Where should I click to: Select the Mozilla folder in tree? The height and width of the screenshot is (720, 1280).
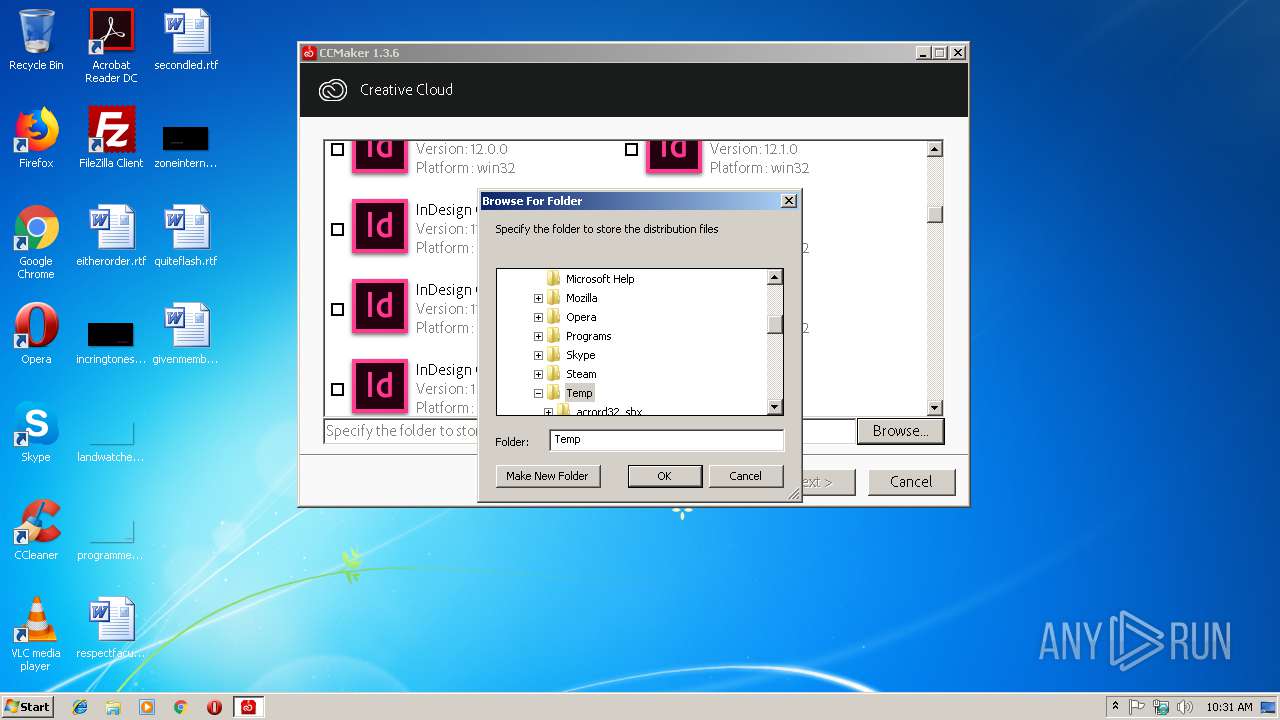pos(581,298)
